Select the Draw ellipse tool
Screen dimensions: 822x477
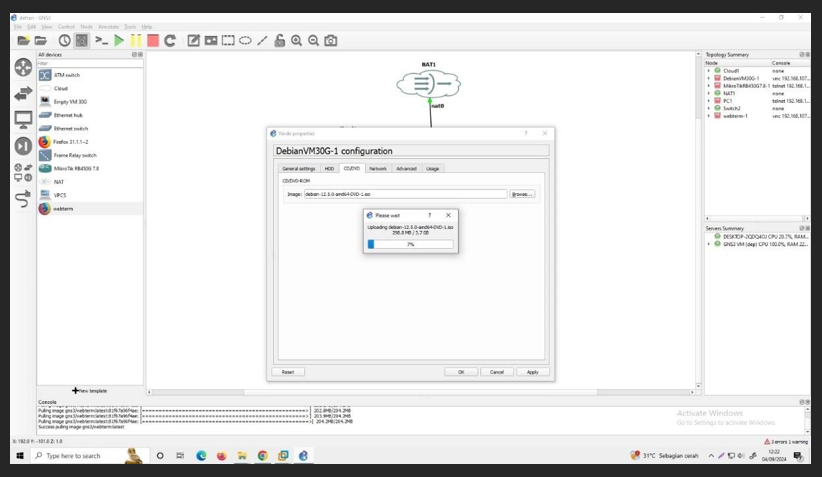[x=245, y=41]
